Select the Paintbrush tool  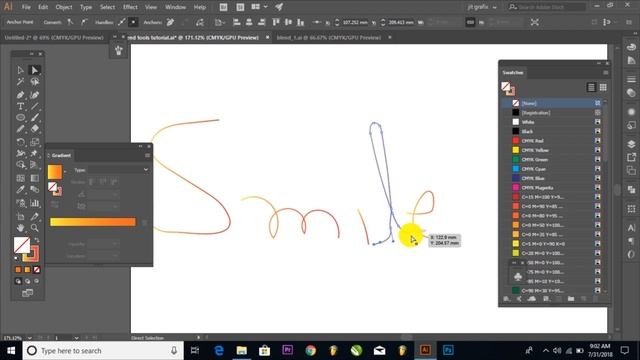35,118
